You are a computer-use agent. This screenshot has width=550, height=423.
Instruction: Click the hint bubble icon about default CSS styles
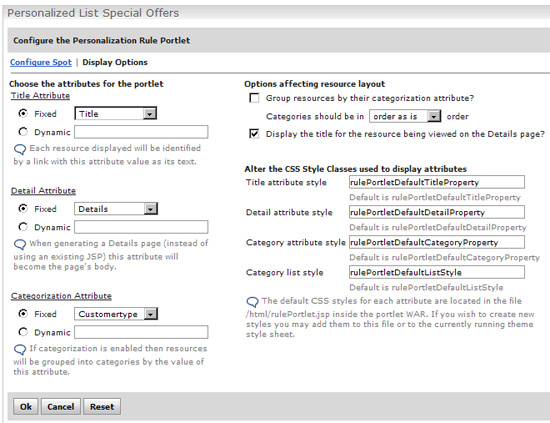point(253,302)
